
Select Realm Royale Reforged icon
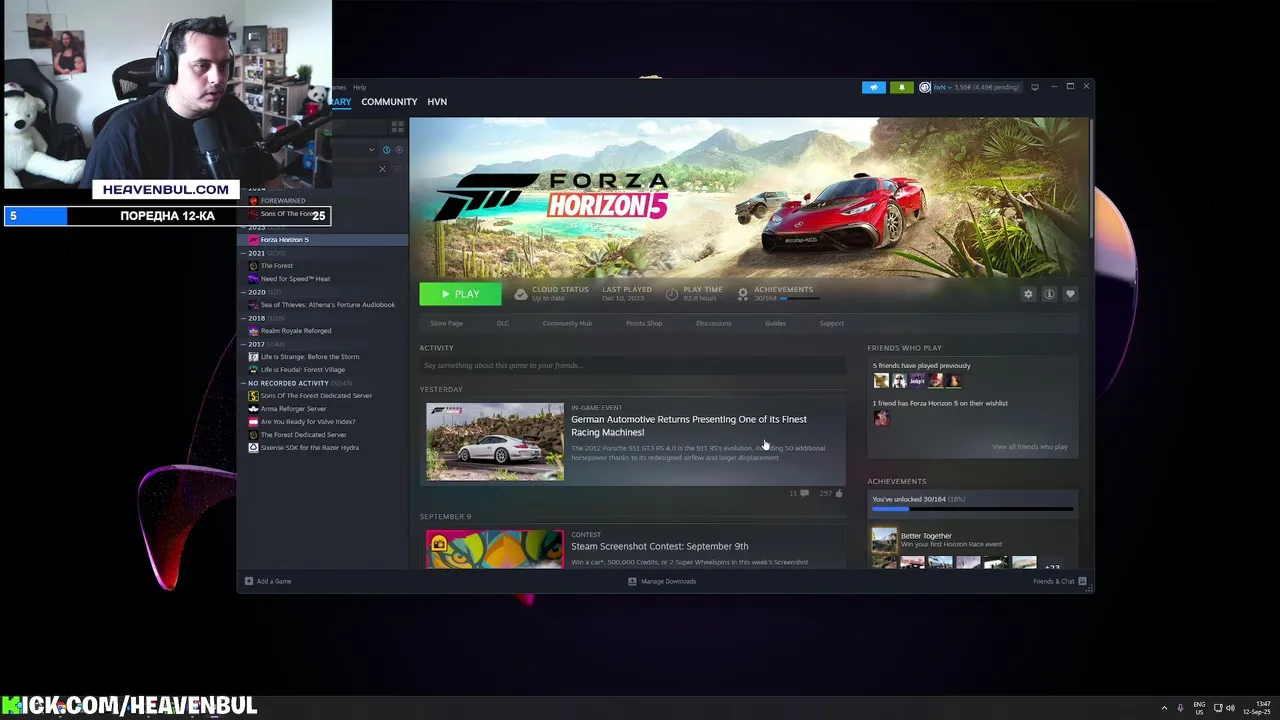(x=253, y=331)
